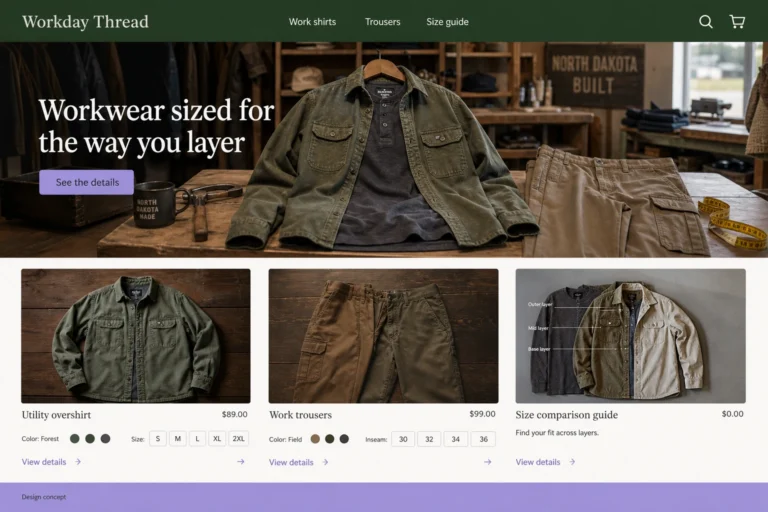Open the search icon in header

tap(705, 22)
